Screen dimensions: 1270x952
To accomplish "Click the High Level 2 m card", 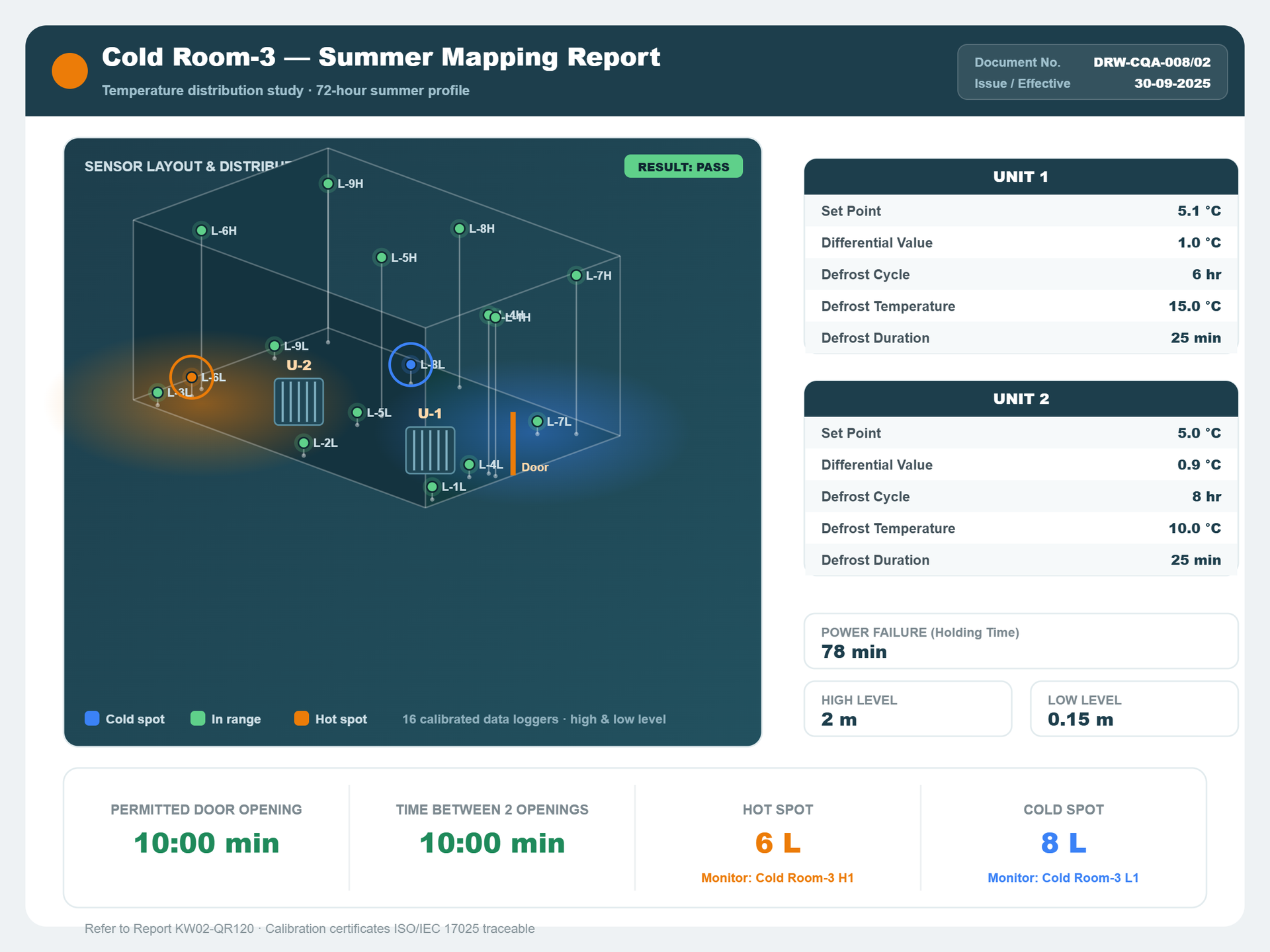I will (908, 709).
